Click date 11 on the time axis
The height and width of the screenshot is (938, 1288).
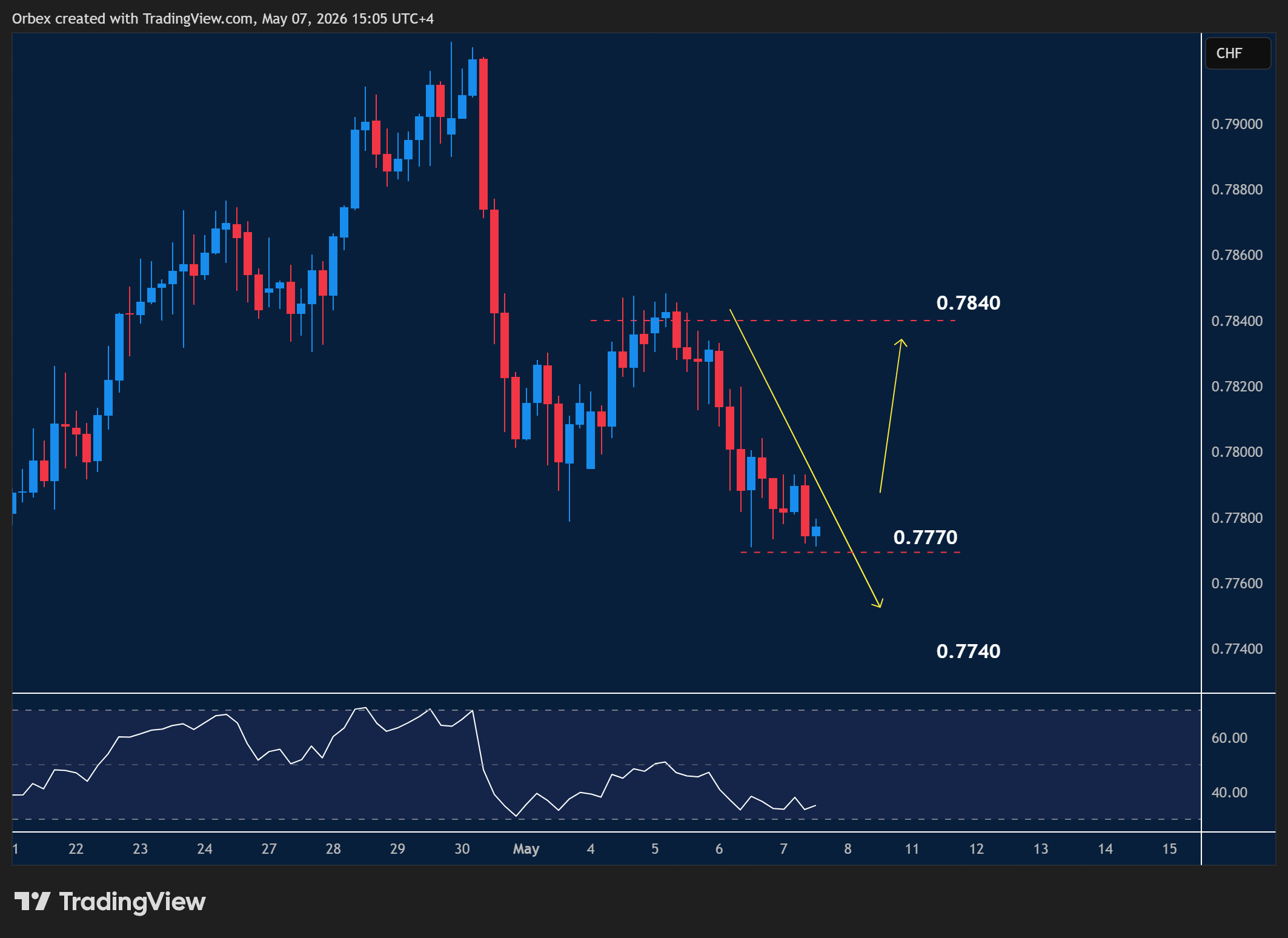point(912,849)
